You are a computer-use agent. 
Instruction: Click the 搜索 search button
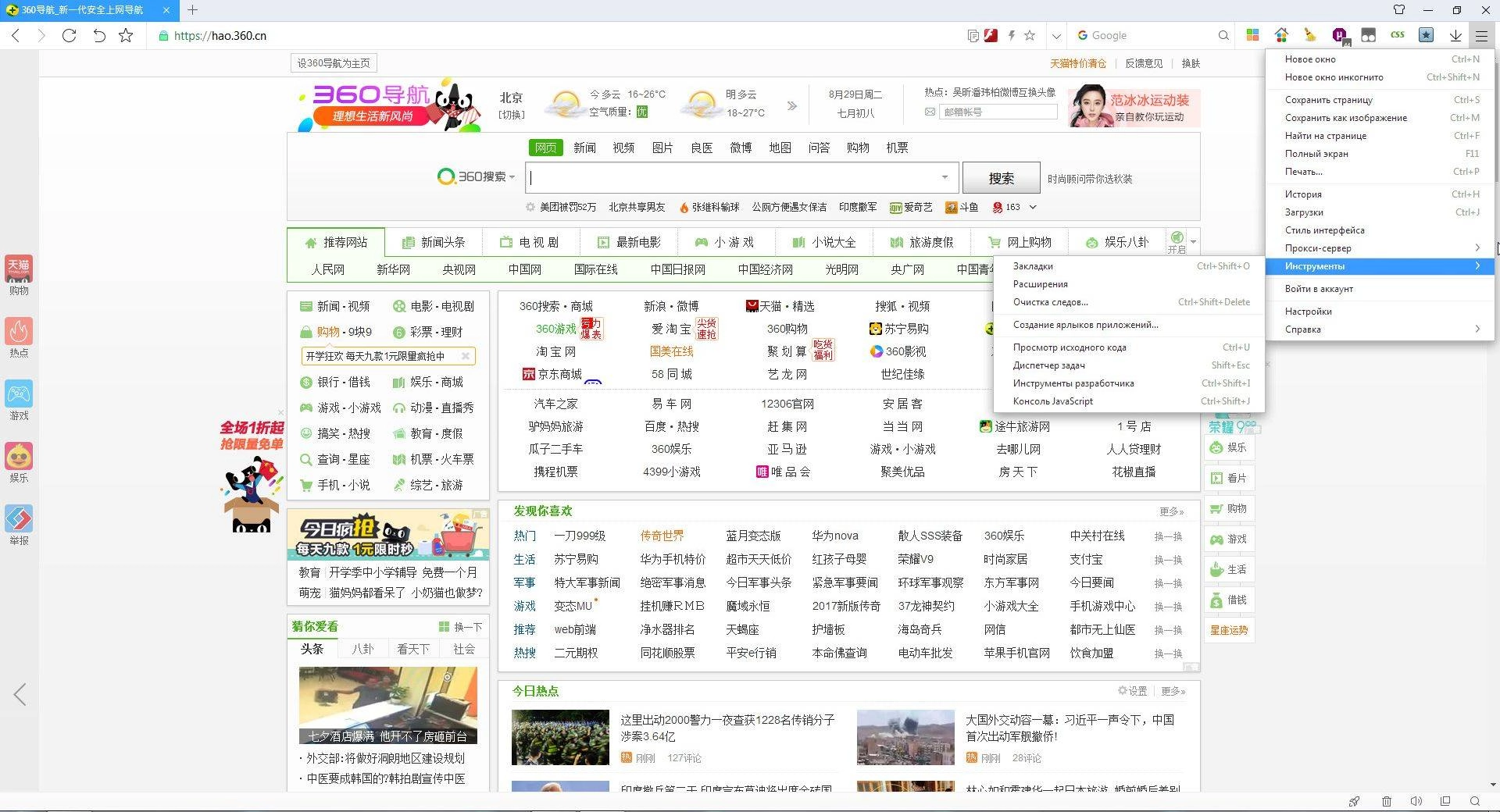tap(1001, 178)
